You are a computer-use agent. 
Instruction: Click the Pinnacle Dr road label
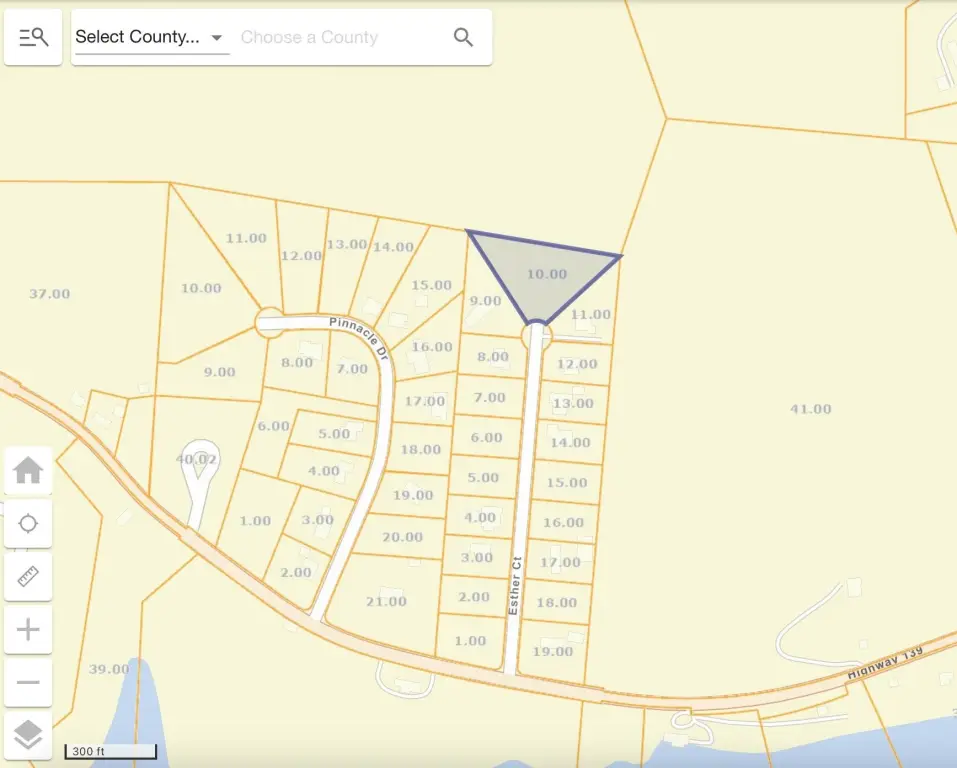(x=359, y=338)
